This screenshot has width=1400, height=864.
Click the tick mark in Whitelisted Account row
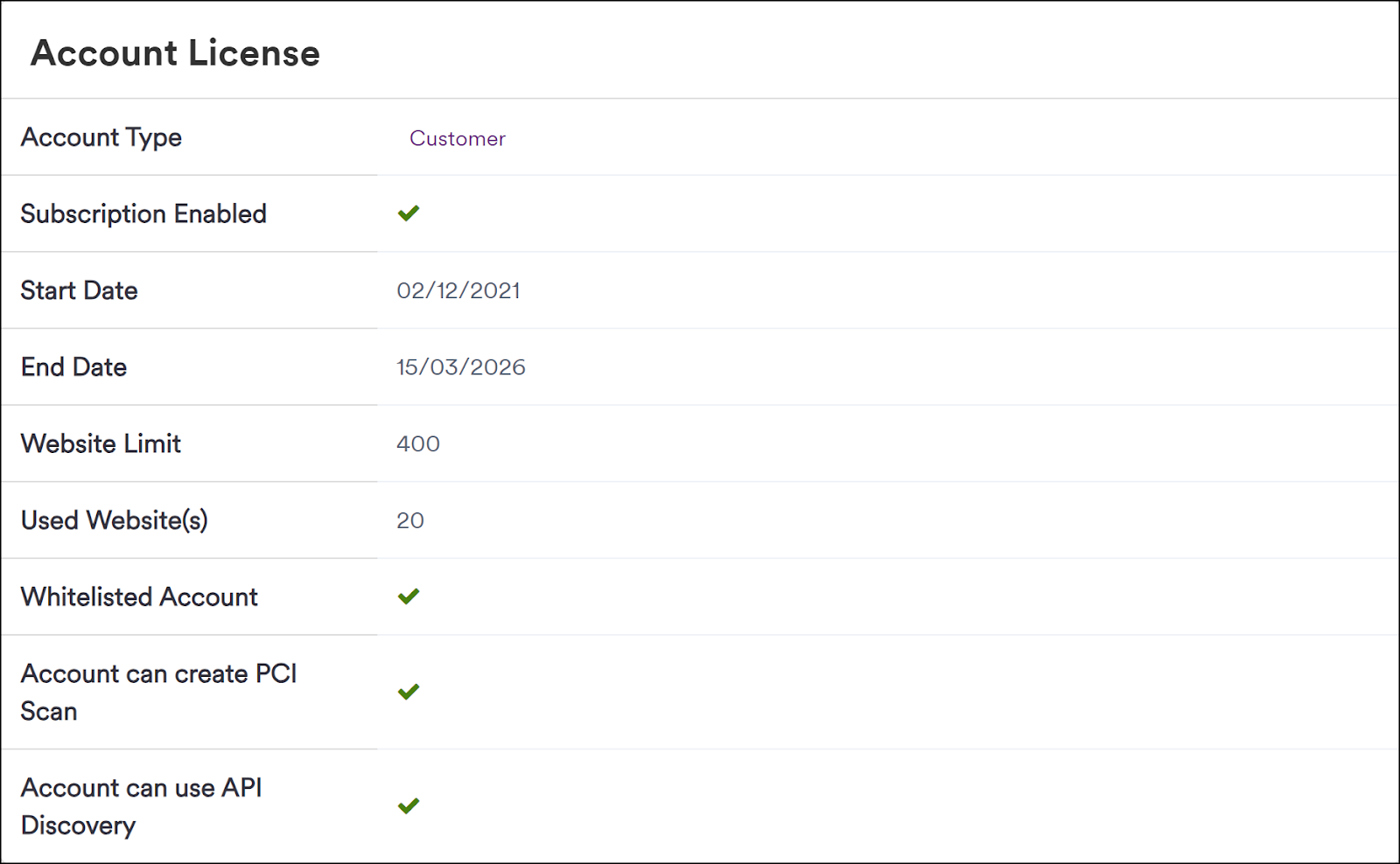[409, 596]
